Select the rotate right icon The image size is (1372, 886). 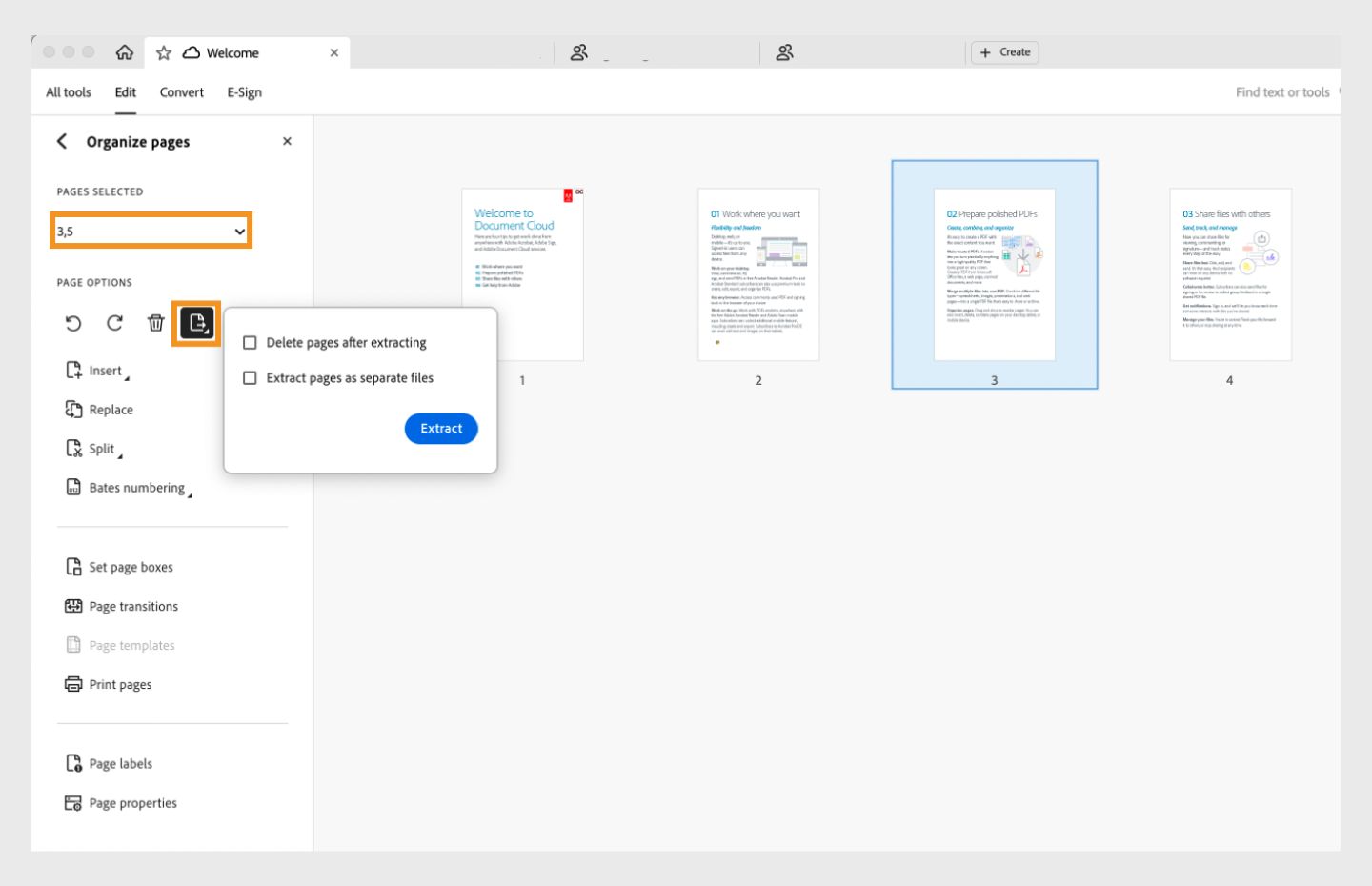pyautogui.click(x=113, y=323)
